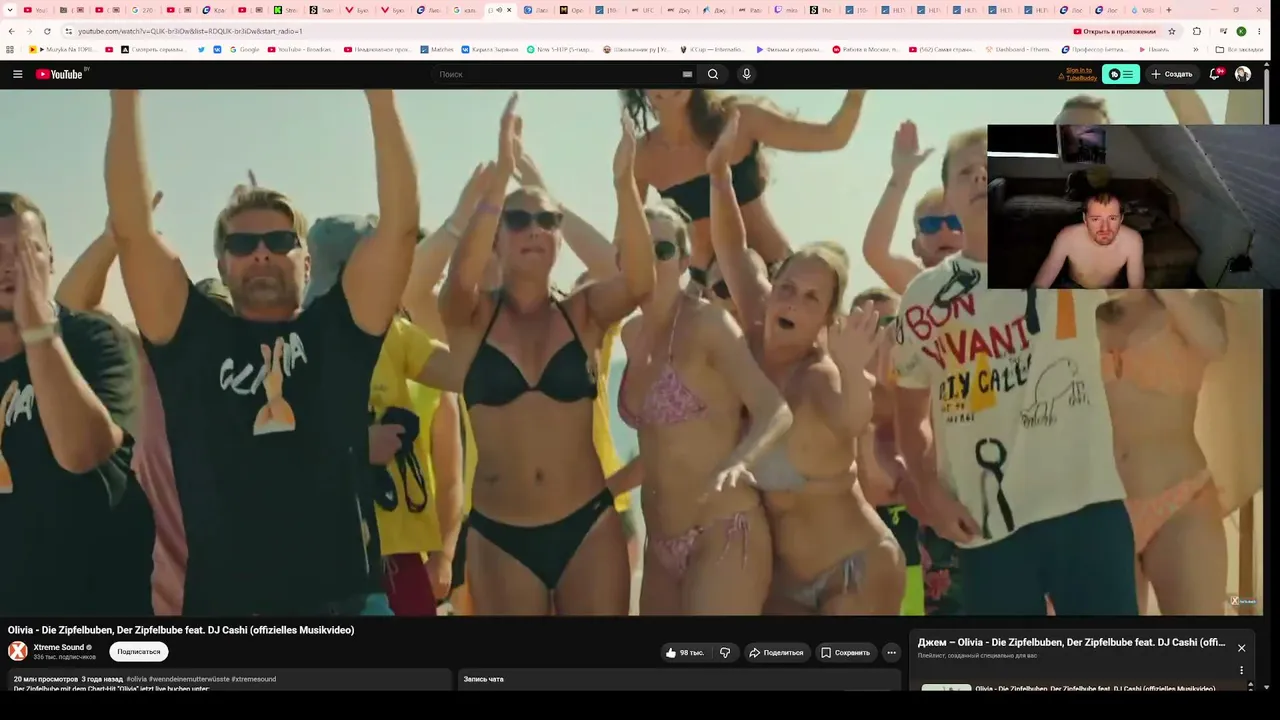The height and width of the screenshot is (720, 1280).
Task: Open the browser extensions puzzle icon
Action: point(1197,31)
